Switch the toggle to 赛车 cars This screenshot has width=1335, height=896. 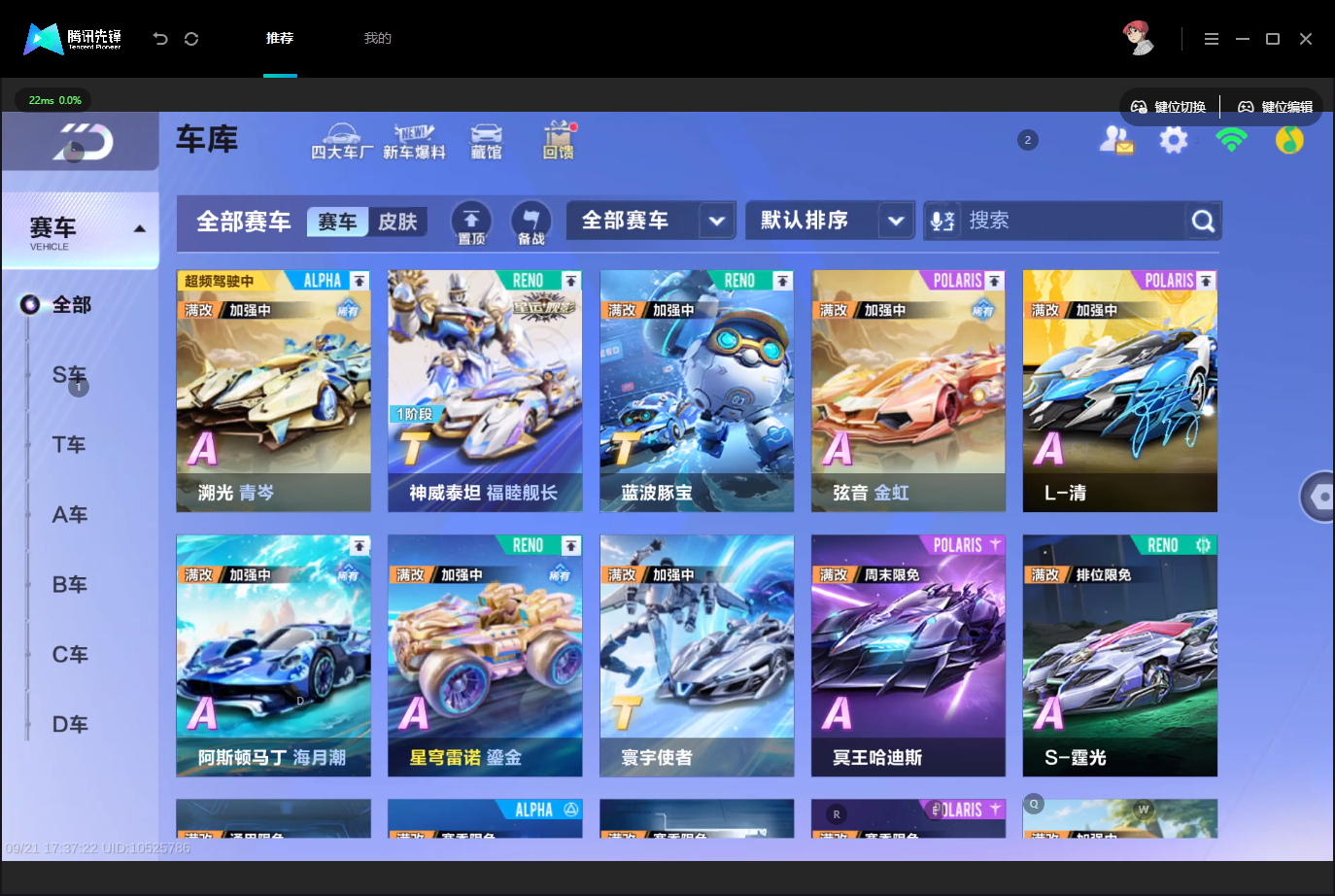click(337, 222)
